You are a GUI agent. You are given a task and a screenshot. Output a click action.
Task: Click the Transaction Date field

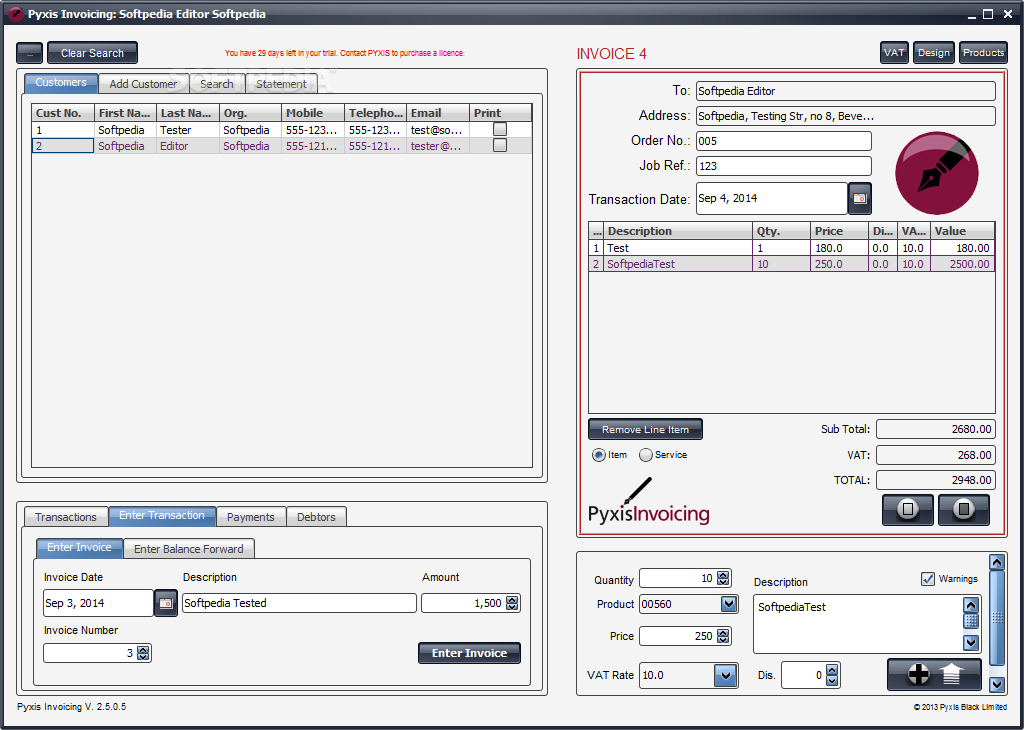click(772, 198)
